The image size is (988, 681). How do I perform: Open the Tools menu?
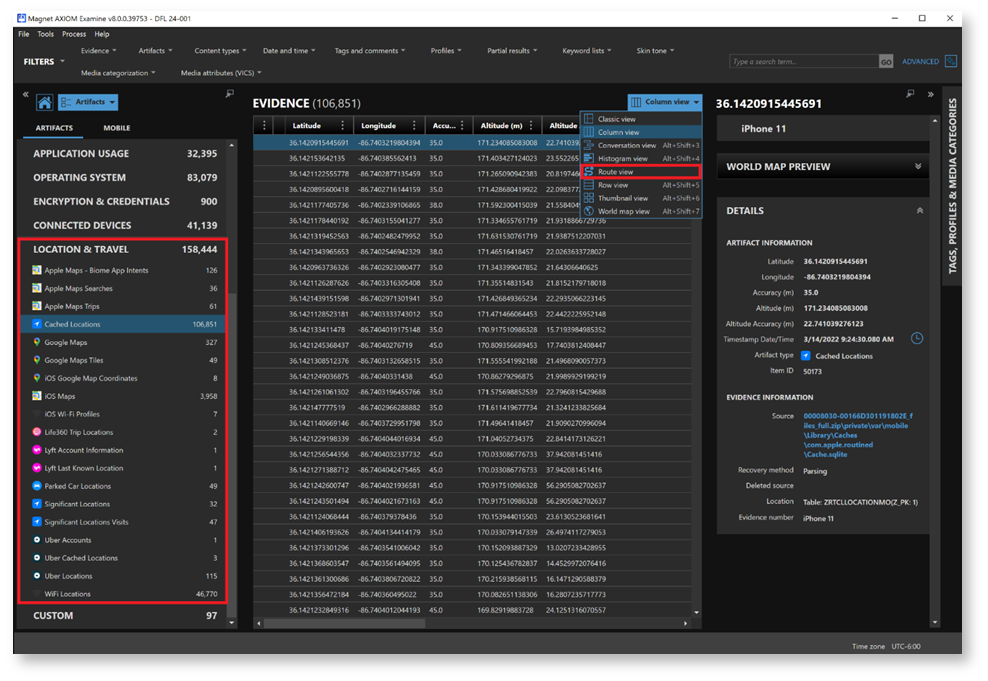[46, 34]
